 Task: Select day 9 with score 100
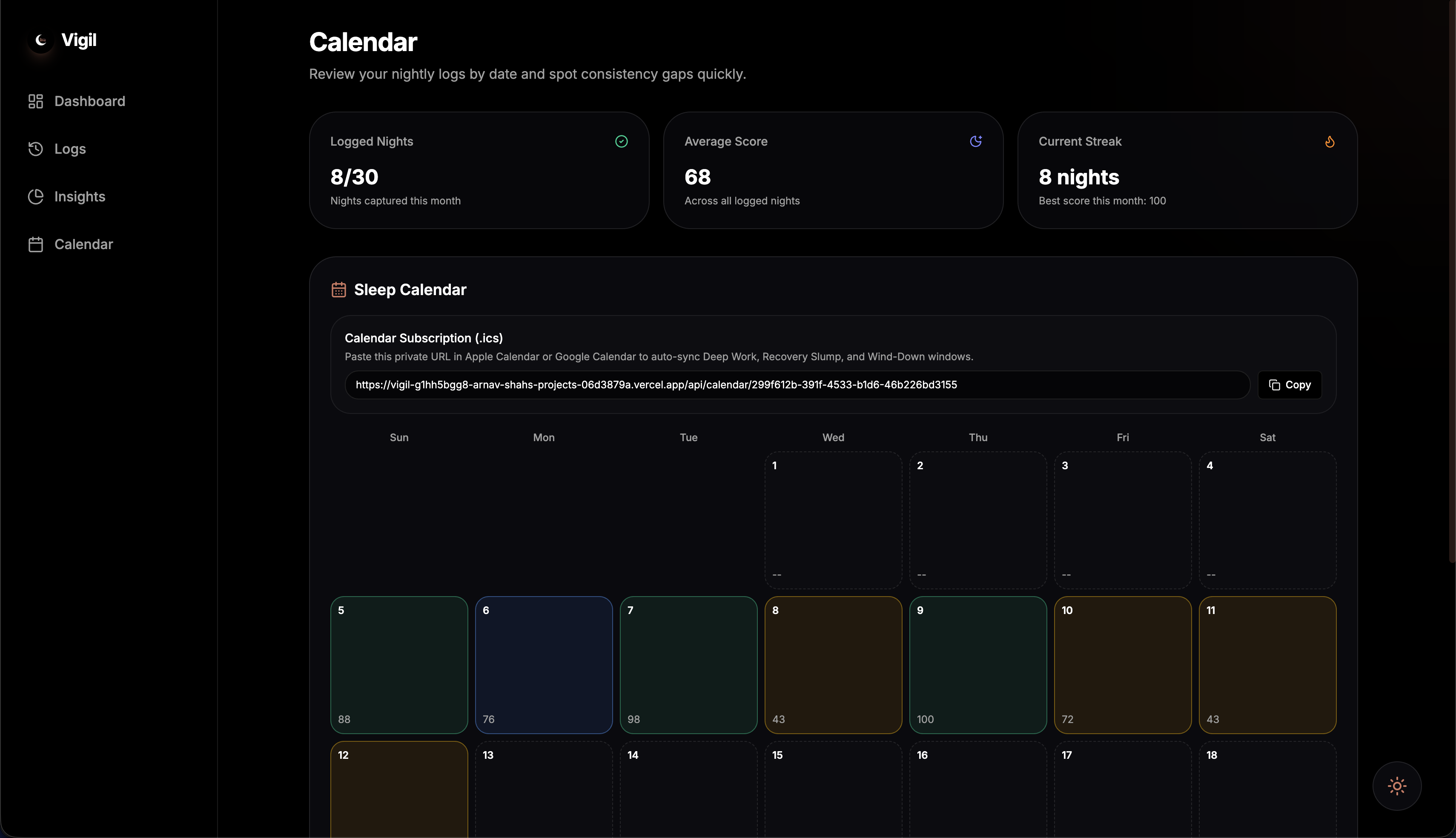[977, 665]
